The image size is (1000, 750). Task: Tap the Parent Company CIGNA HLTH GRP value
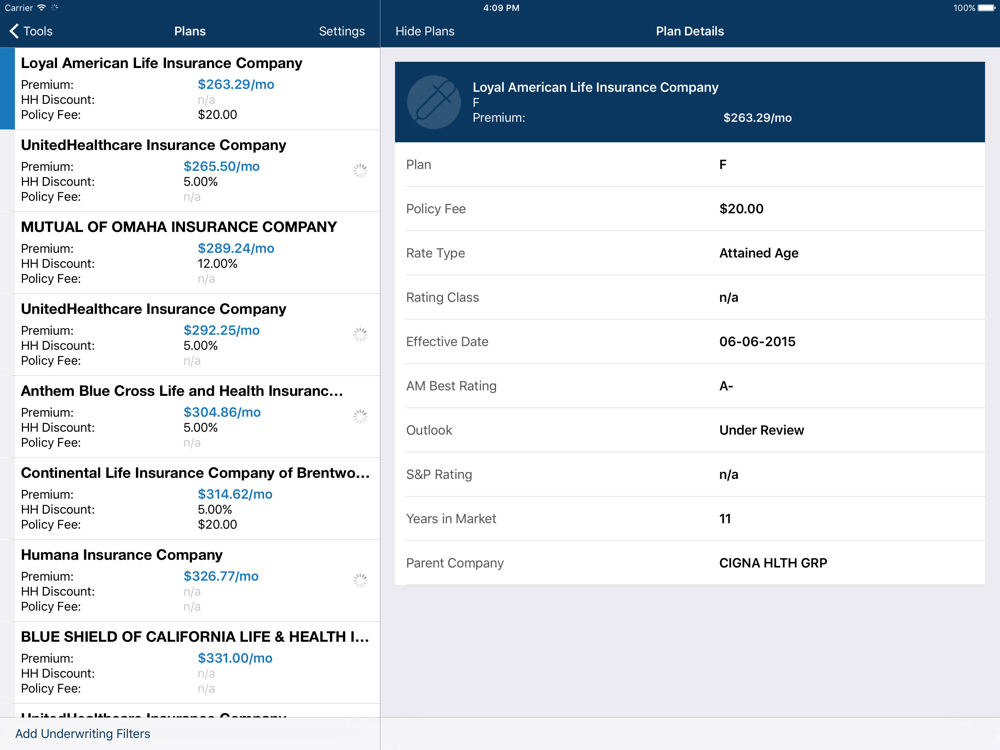click(x=773, y=563)
